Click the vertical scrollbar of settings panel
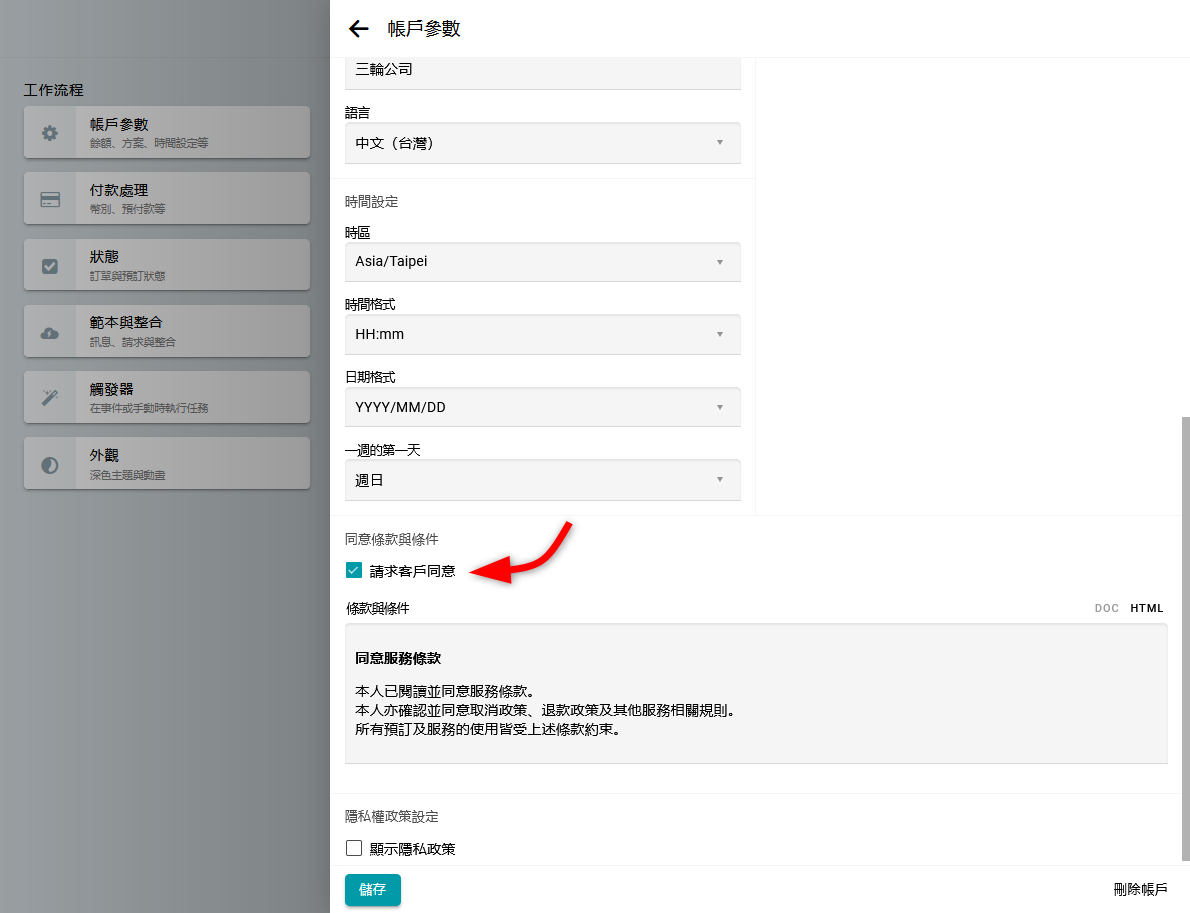This screenshot has width=1190, height=913. click(1186, 638)
